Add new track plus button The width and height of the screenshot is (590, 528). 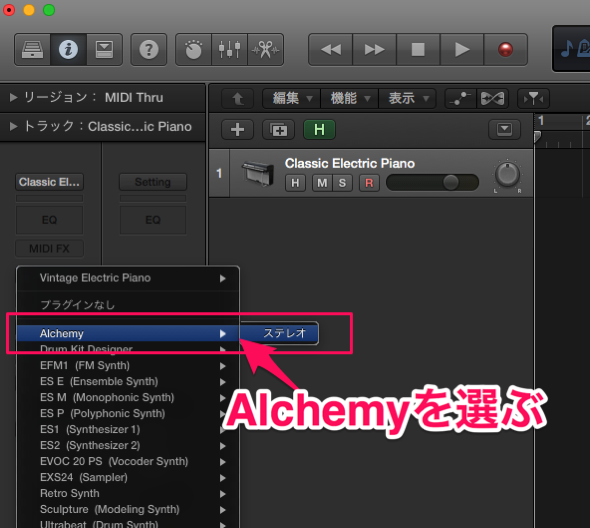click(x=237, y=130)
